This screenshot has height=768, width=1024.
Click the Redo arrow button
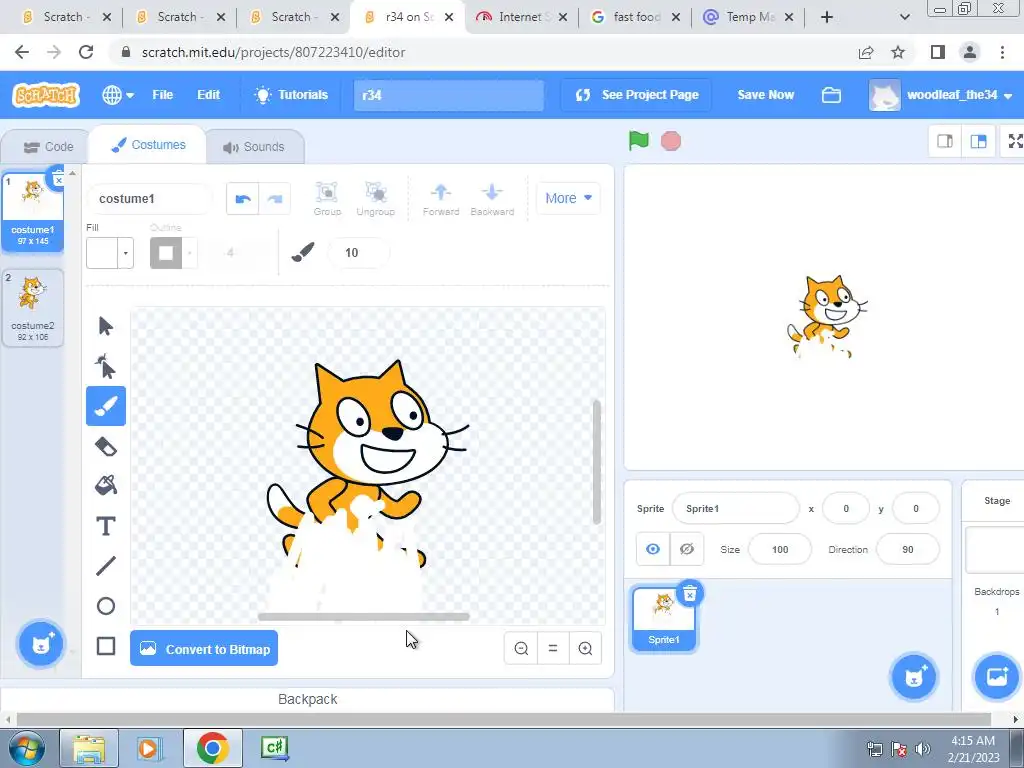click(275, 199)
